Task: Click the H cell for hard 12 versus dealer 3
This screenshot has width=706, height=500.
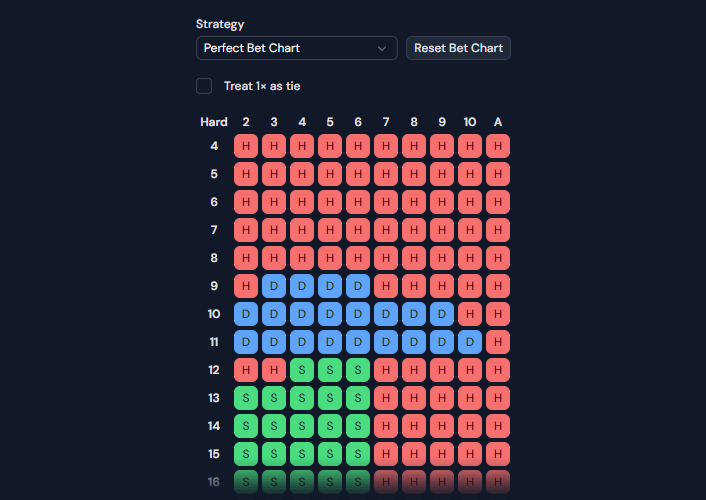Action: (x=274, y=370)
